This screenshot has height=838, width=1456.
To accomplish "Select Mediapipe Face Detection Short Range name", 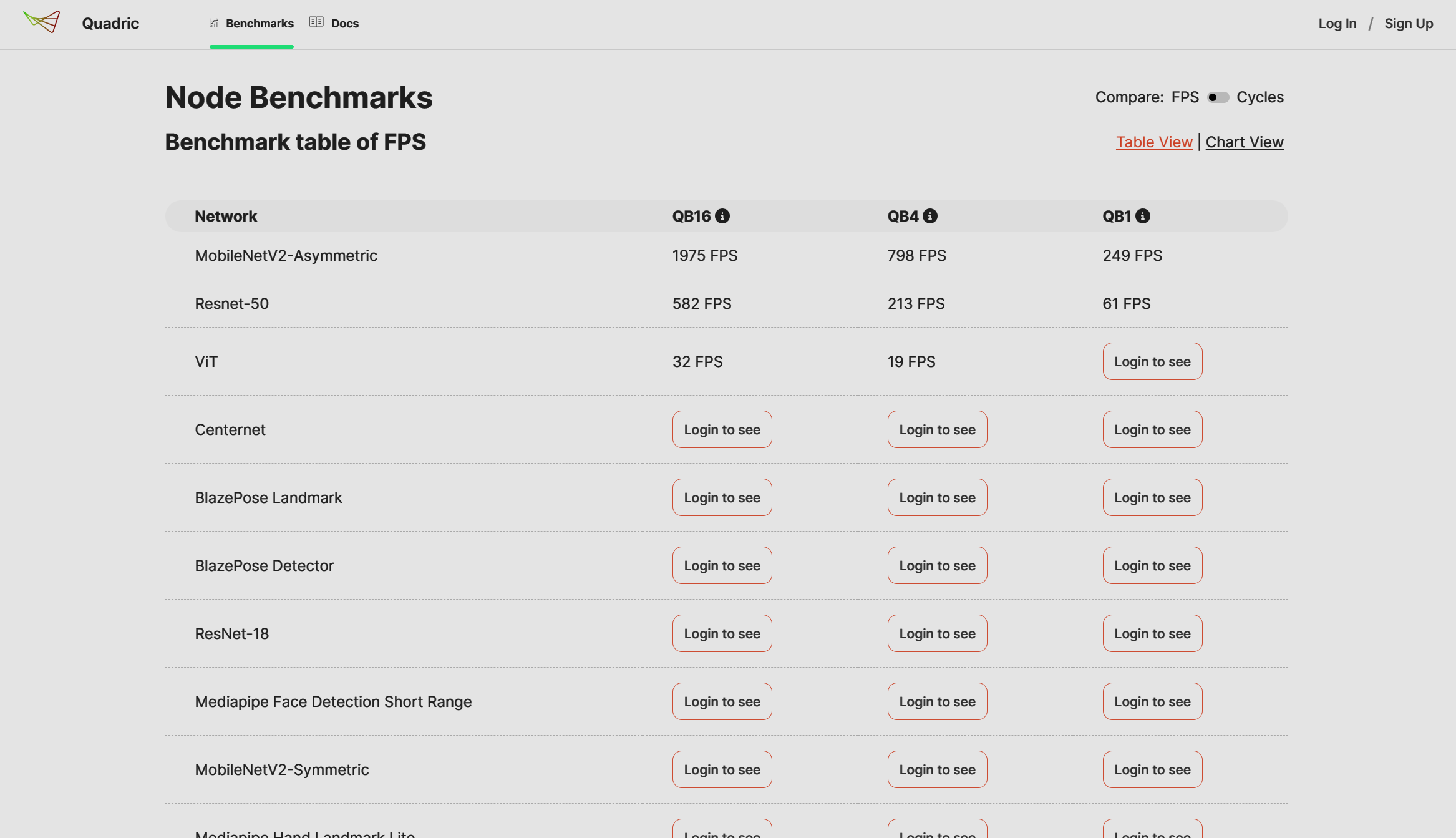I will pos(333,702).
